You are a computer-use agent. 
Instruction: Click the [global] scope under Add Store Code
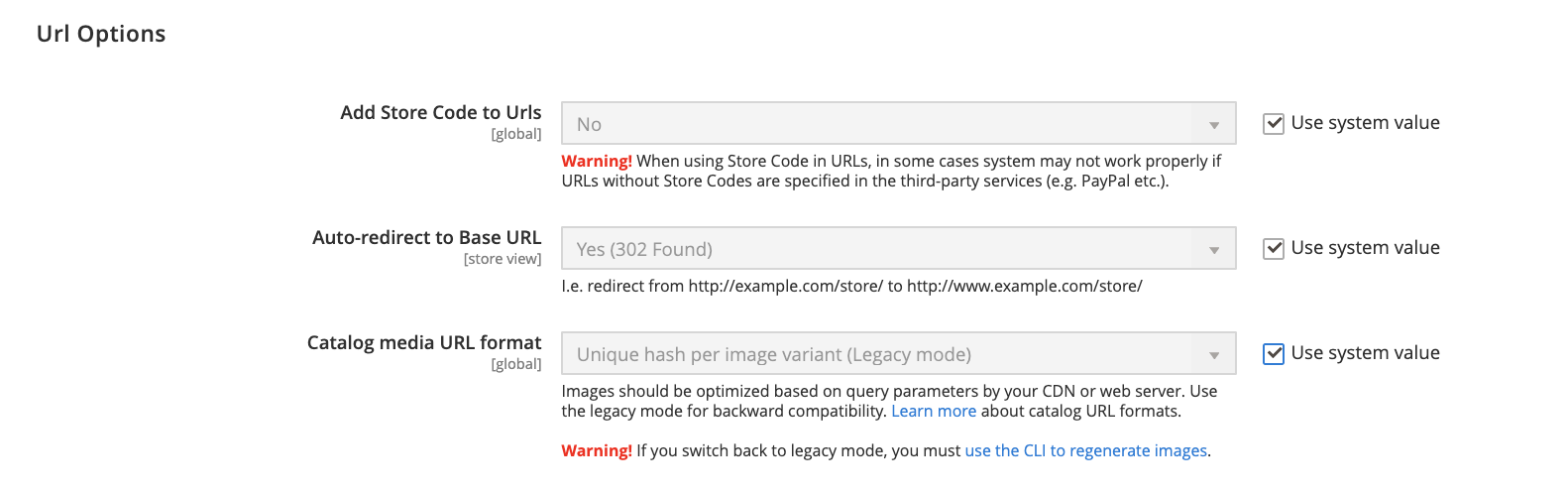click(516, 134)
